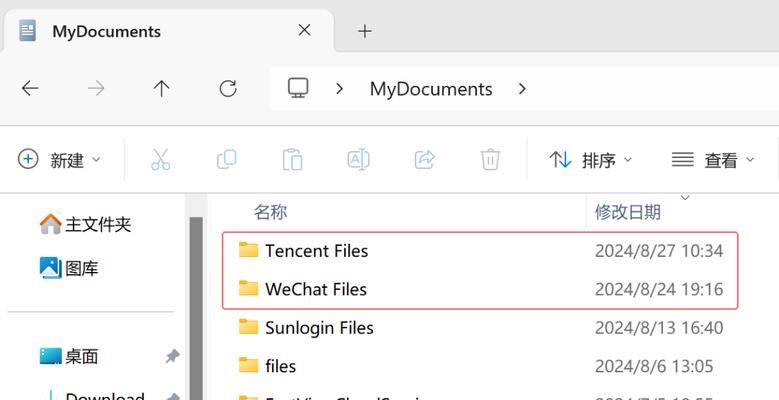Click the Paste clipboard icon
This screenshot has height=400, width=779.
[x=293, y=160]
